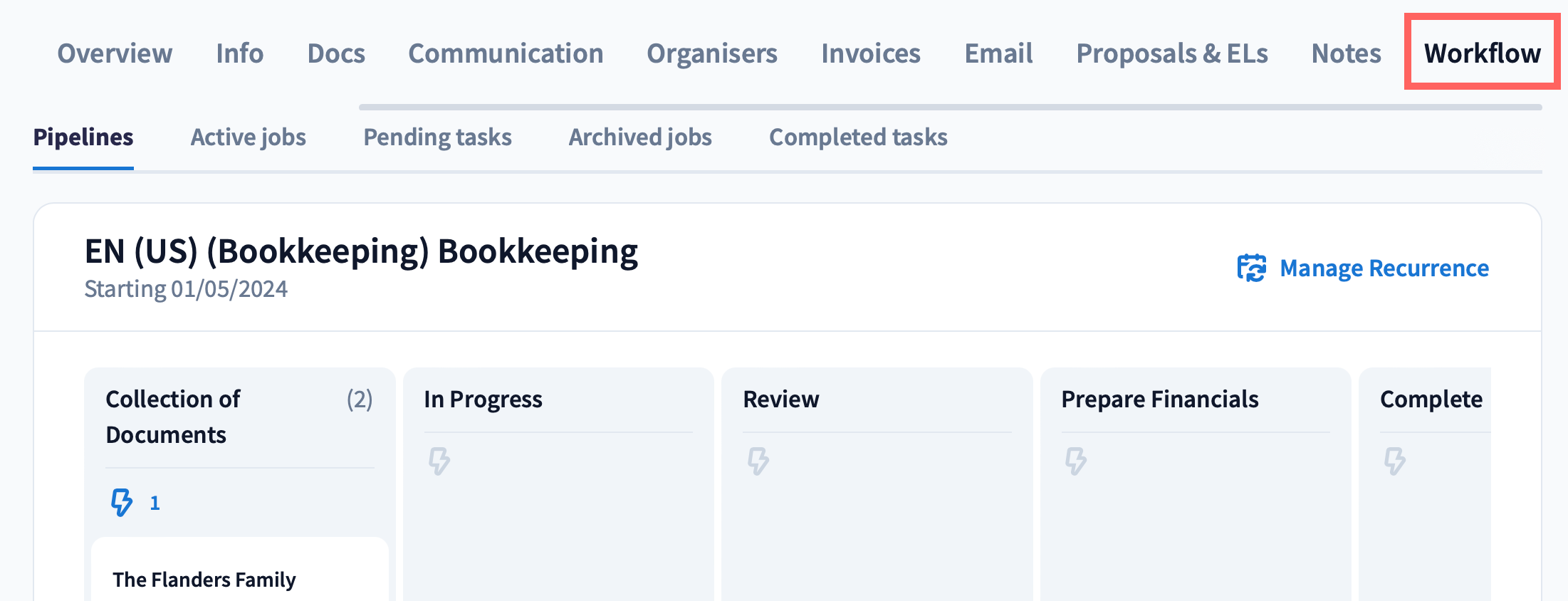Select the Pipelines tab
Image resolution: width=1568 pixels, height=601 pixels.
pyautogui.click(x=83, y=137)
